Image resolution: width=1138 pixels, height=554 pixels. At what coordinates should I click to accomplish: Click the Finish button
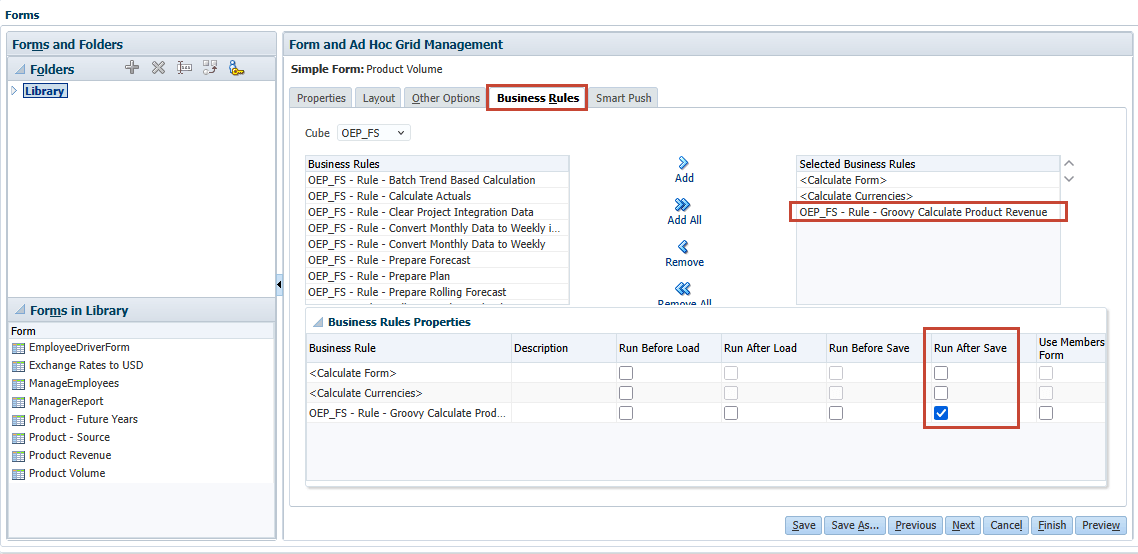tap(1052, 525)
